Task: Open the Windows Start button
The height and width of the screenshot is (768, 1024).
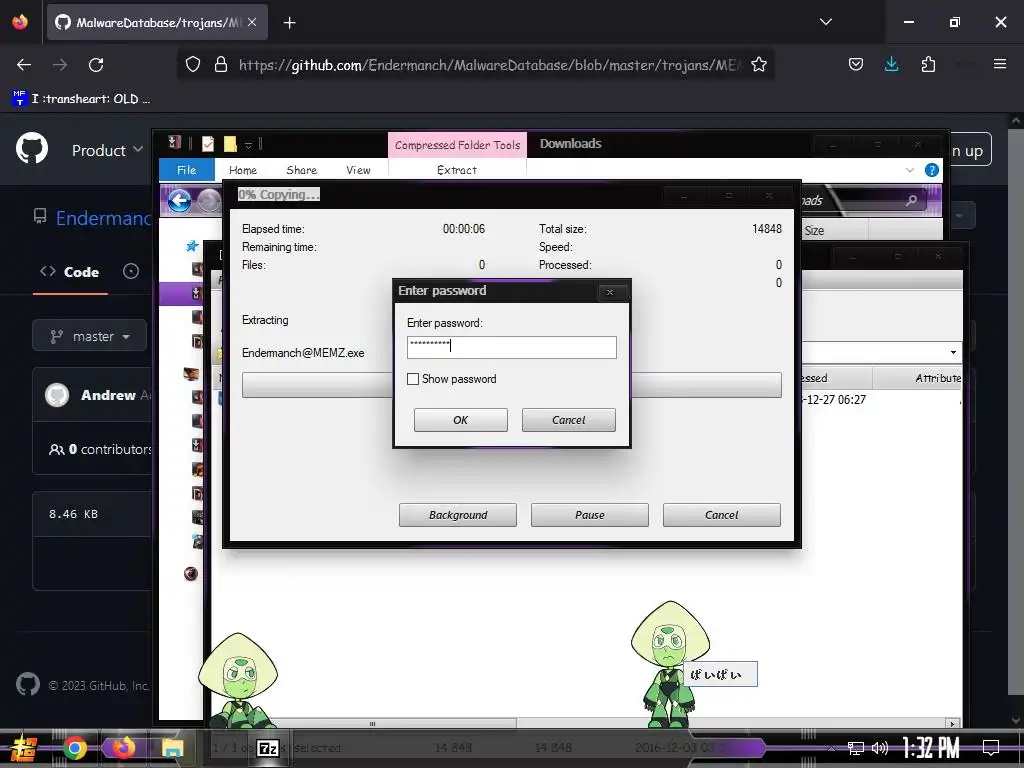Action: click(x=24, y=748)
